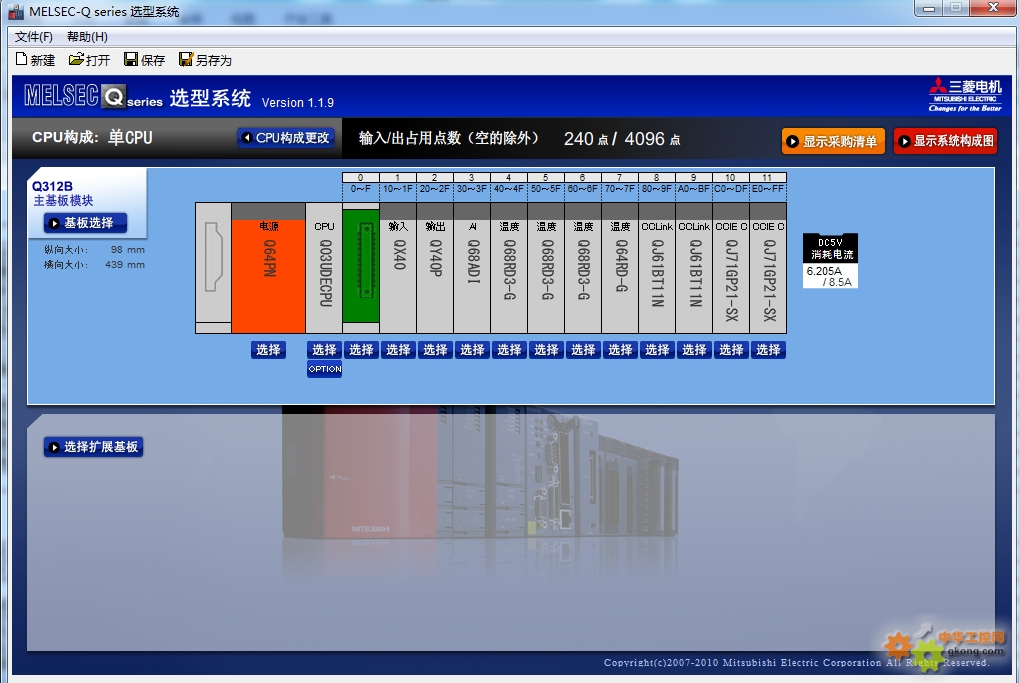This screenshot has width=1019, height=683.
Task: Click the 新建 (New) toolbar icon
Action: coord(35,60)
